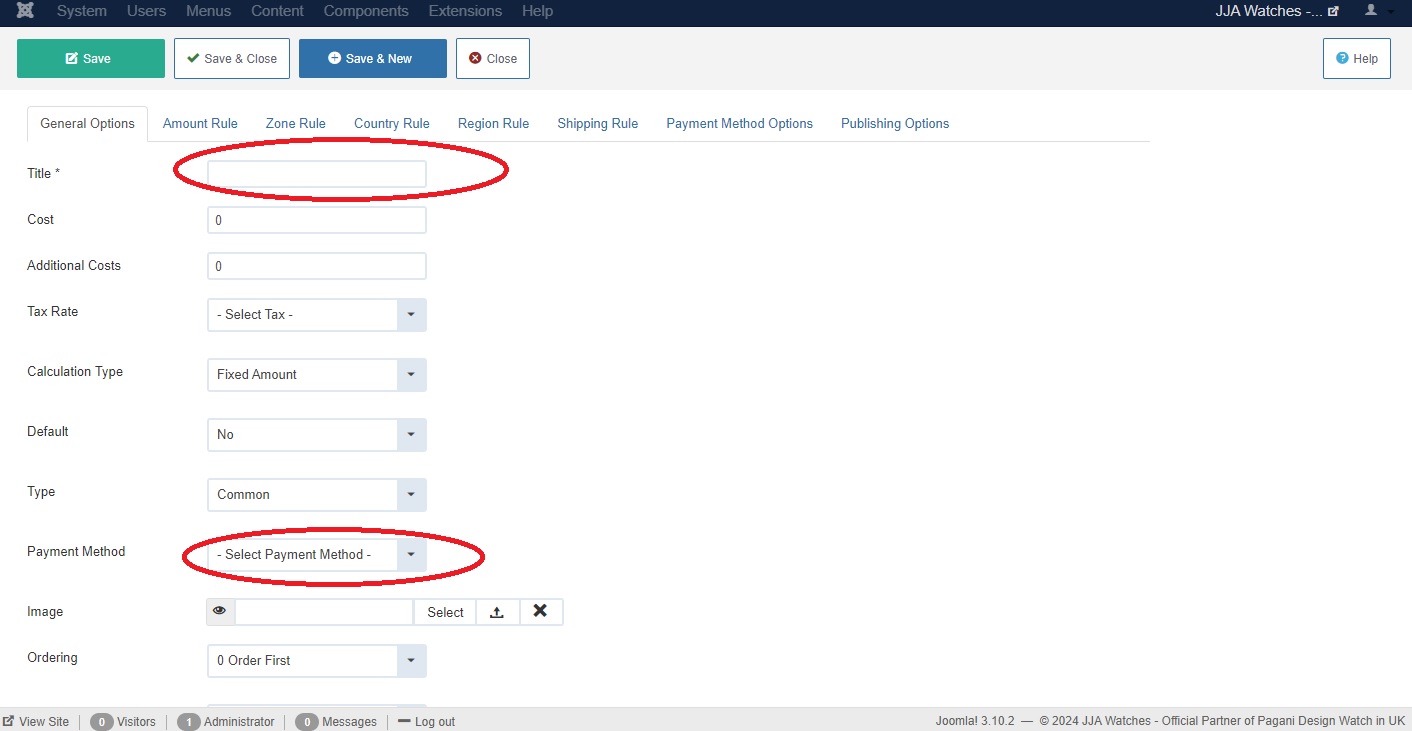
Task: Click the image preview eye icon
Action: click(x=220, y=612)
